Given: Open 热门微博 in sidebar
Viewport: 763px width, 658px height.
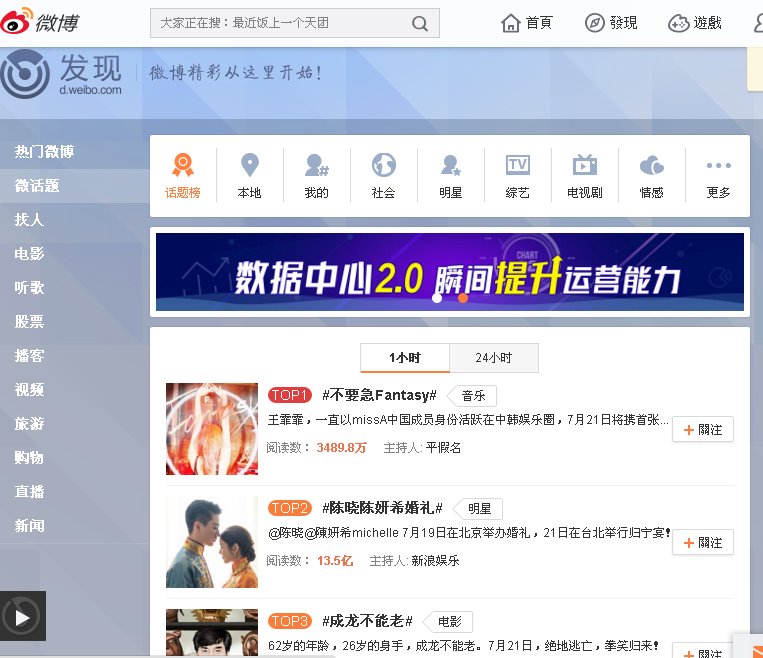Looking at the screenshot, I should 44,152.
